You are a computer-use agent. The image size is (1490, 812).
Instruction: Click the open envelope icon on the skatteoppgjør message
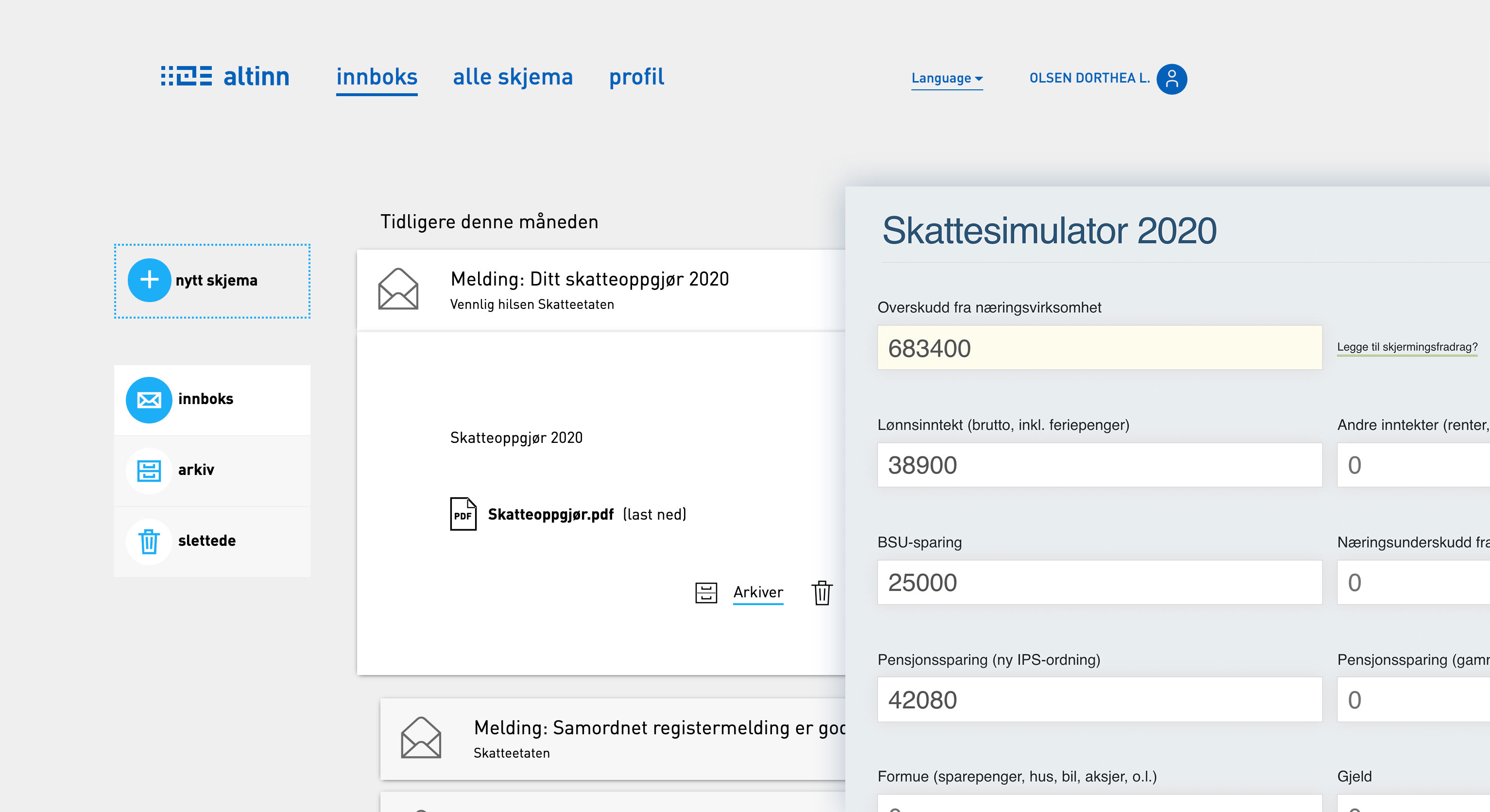click(x=397, y=290)
